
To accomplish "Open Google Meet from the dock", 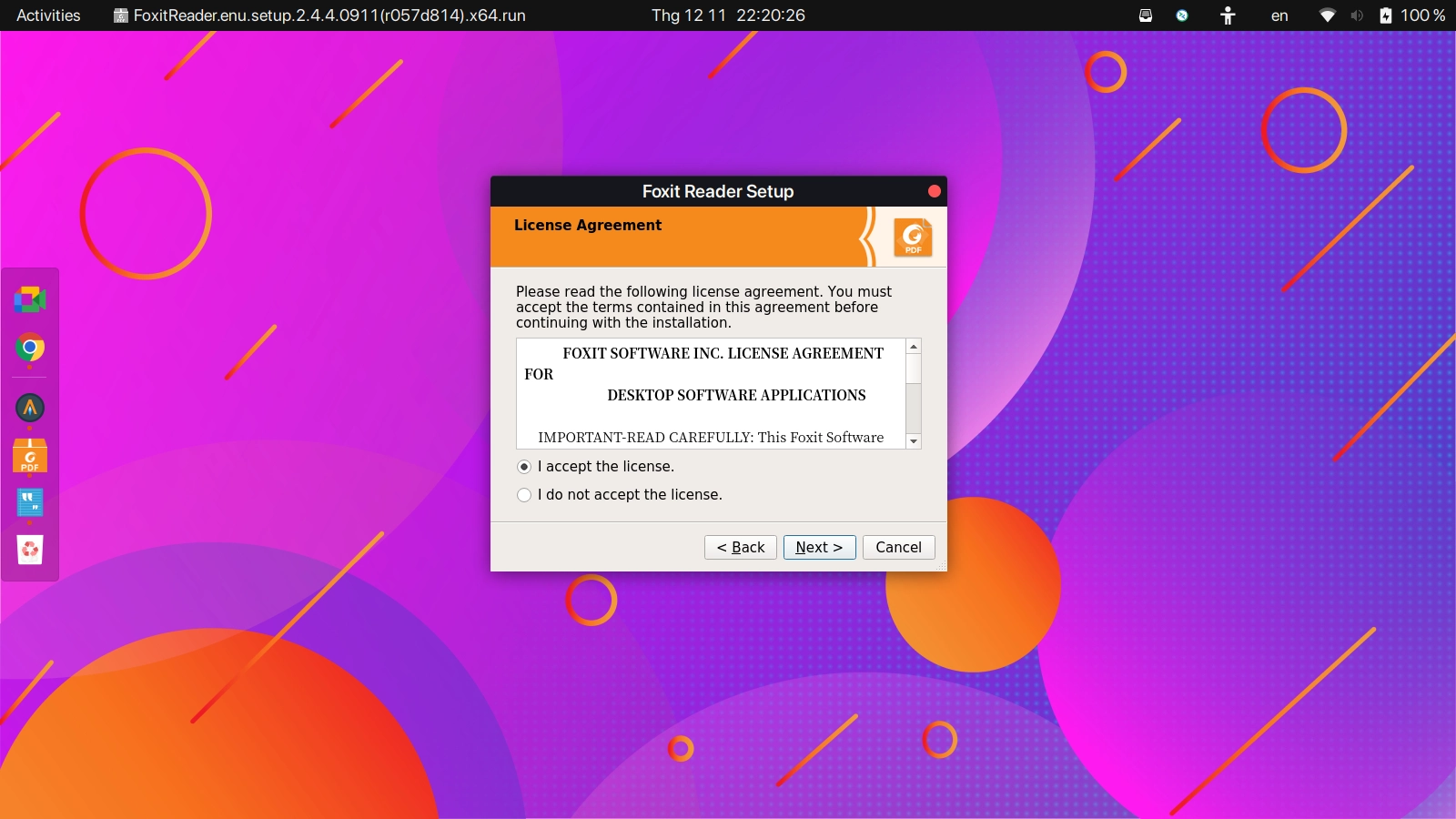I will tap(30, 299).
